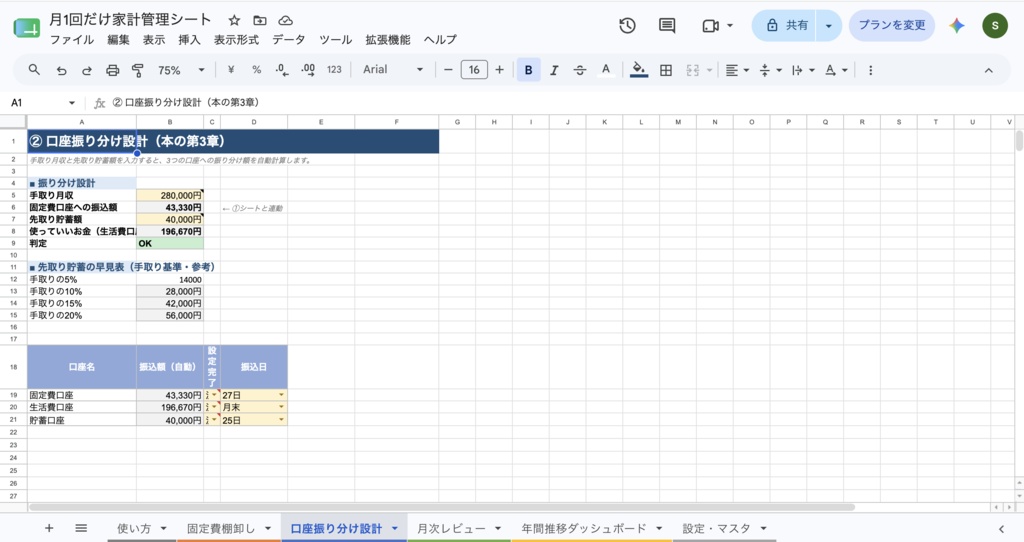
Task: Open the borders tool
Action: click(x=665, y=71)
